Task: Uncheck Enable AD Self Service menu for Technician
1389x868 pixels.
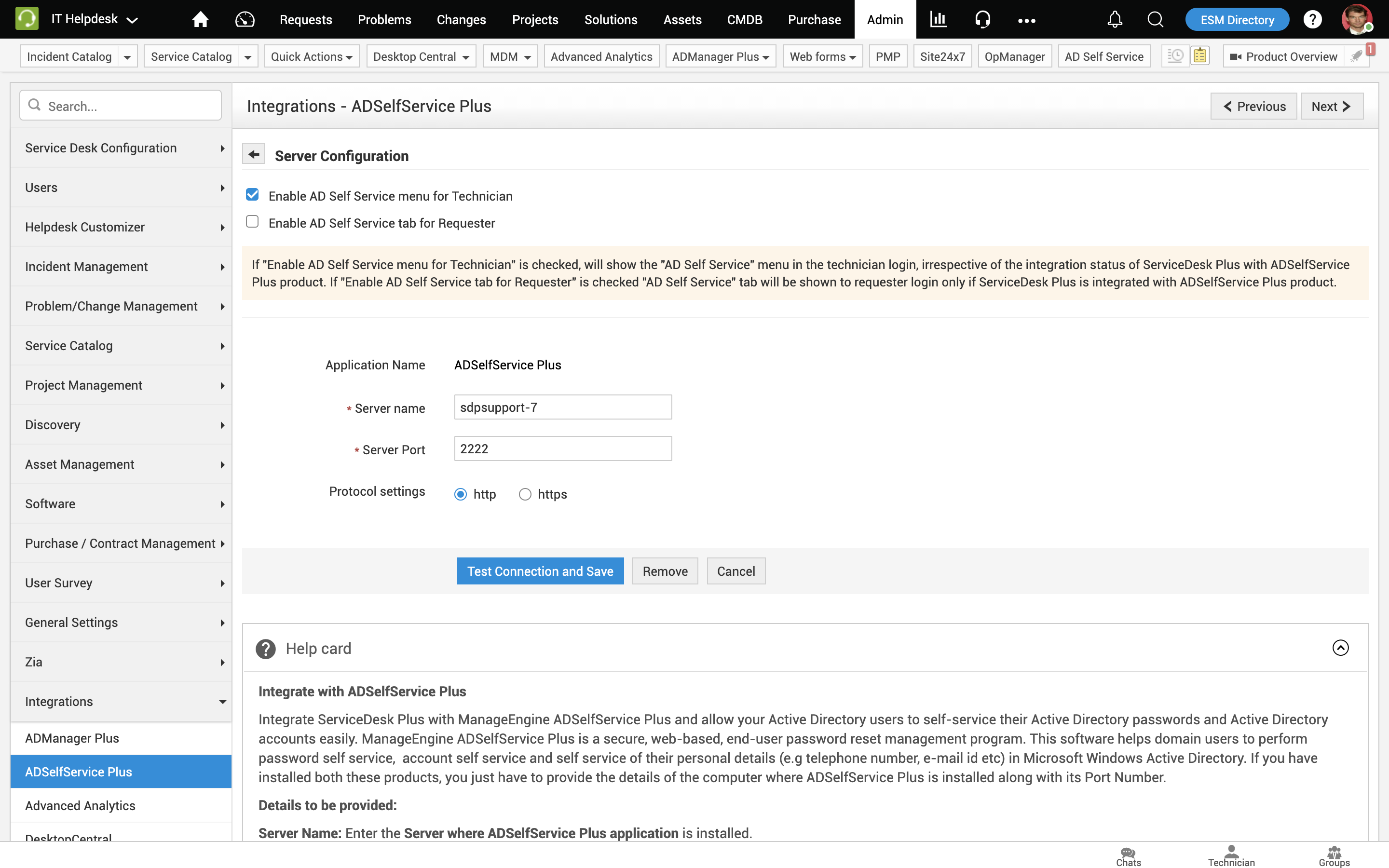Action: (253, 195)
